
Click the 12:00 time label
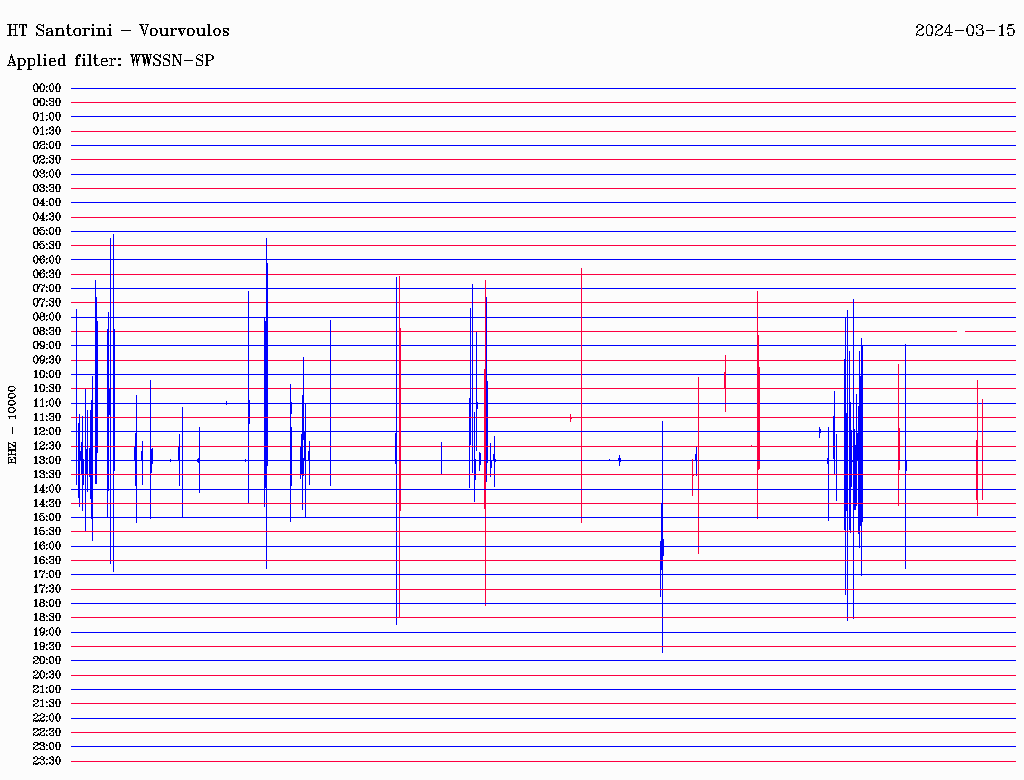[47, 431]
